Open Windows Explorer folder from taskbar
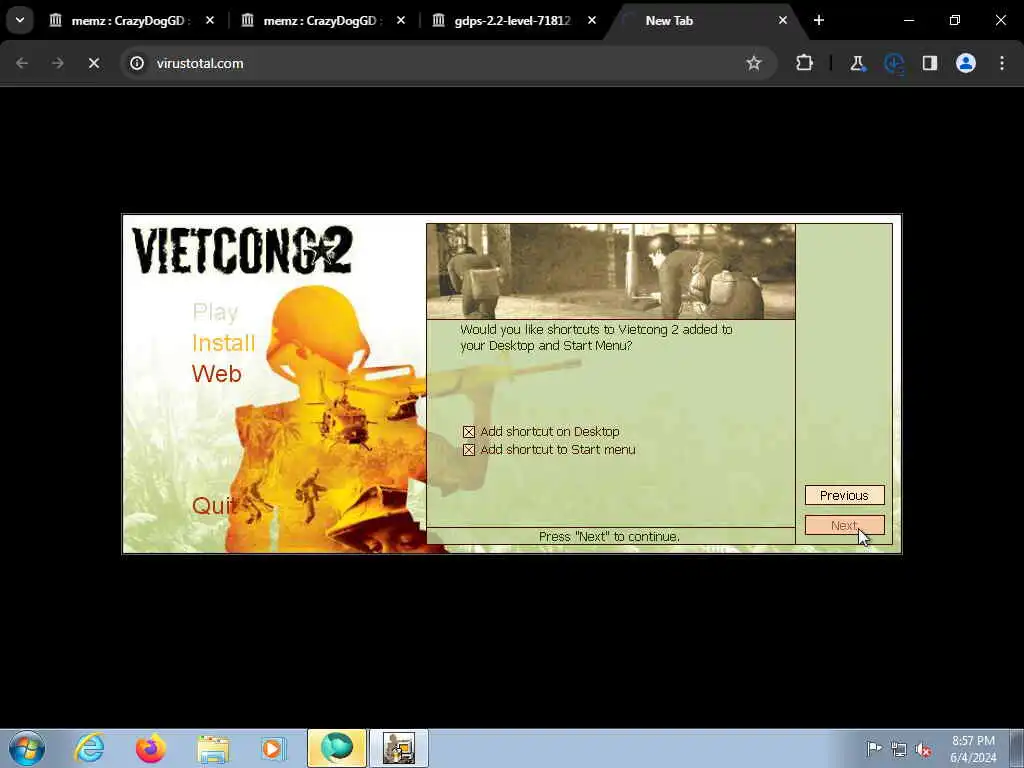Screen dimensions: 1024x768 (213, 748)
